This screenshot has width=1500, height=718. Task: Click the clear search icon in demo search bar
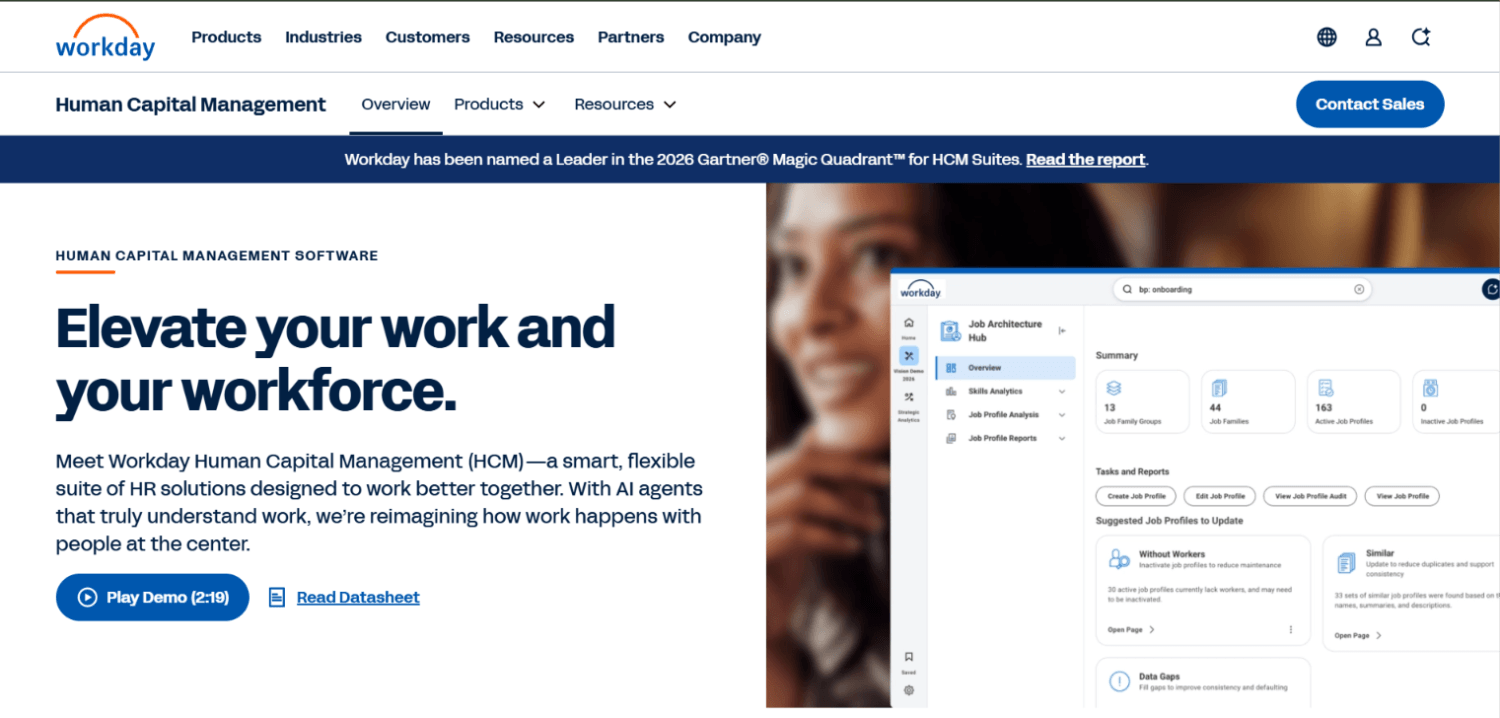pyautogui.click(x=1359, y=289)
